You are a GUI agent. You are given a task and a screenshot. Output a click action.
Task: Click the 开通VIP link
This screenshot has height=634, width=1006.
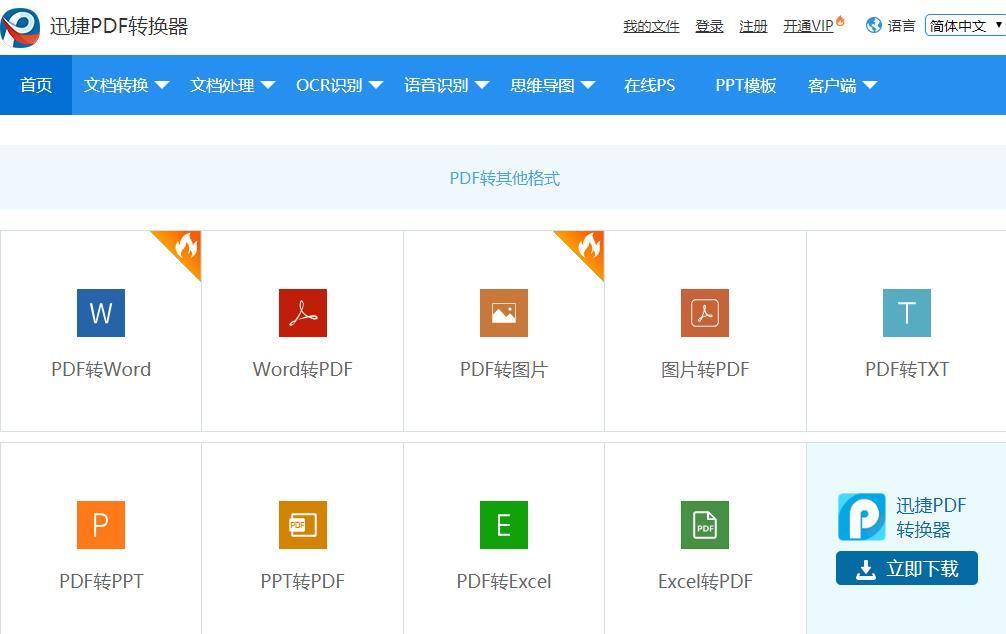[808, 26]
